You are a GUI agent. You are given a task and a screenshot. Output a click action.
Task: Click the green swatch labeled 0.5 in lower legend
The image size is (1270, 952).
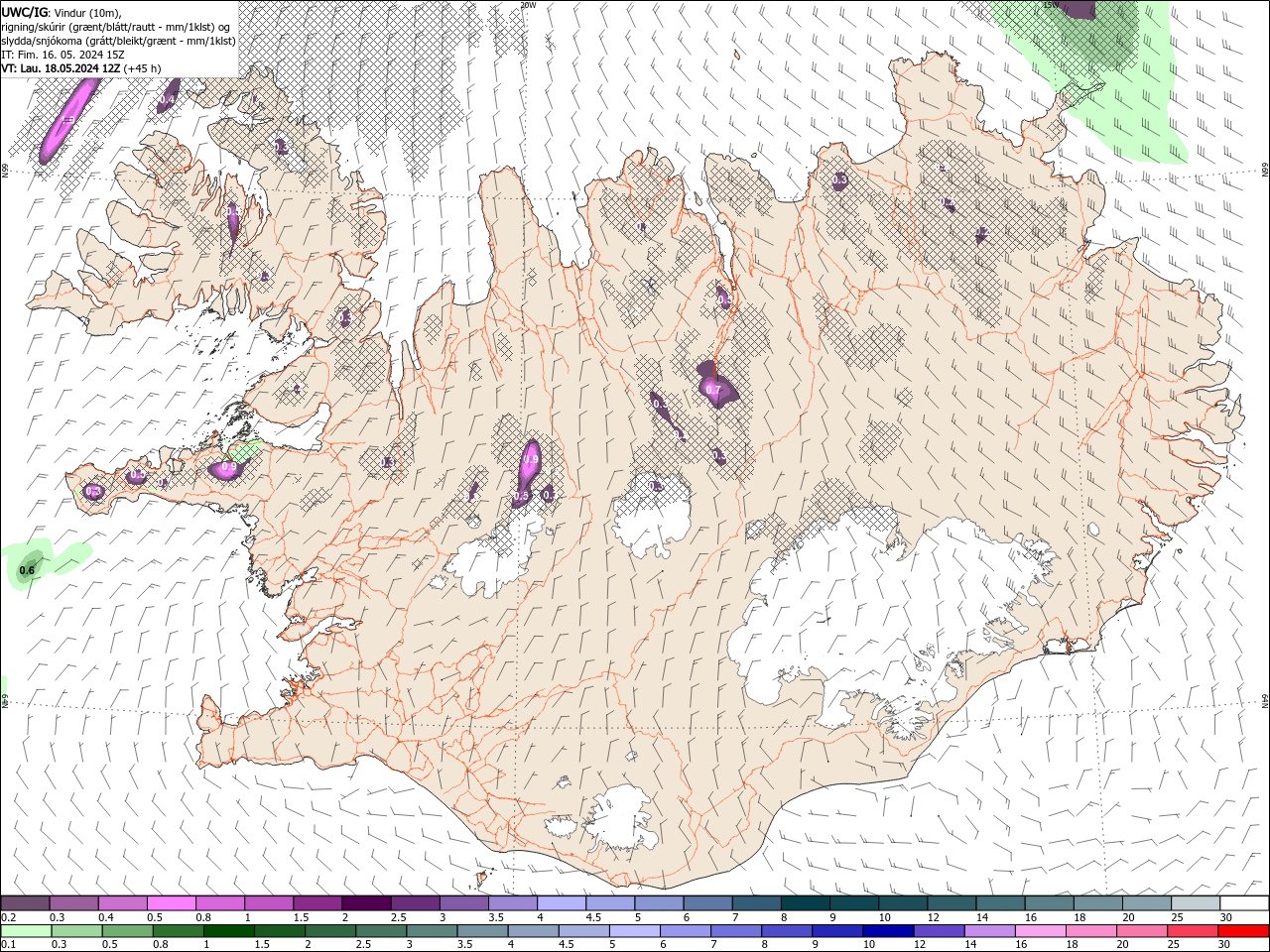pyautogui.click(x=127, y=931)
